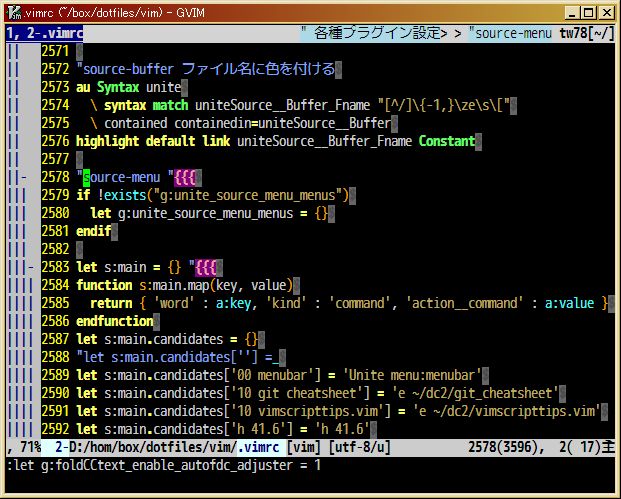Click 'e ~/dc2/git_cheatsheet' on line 2590
621x499 pixels.
(475, 393)
